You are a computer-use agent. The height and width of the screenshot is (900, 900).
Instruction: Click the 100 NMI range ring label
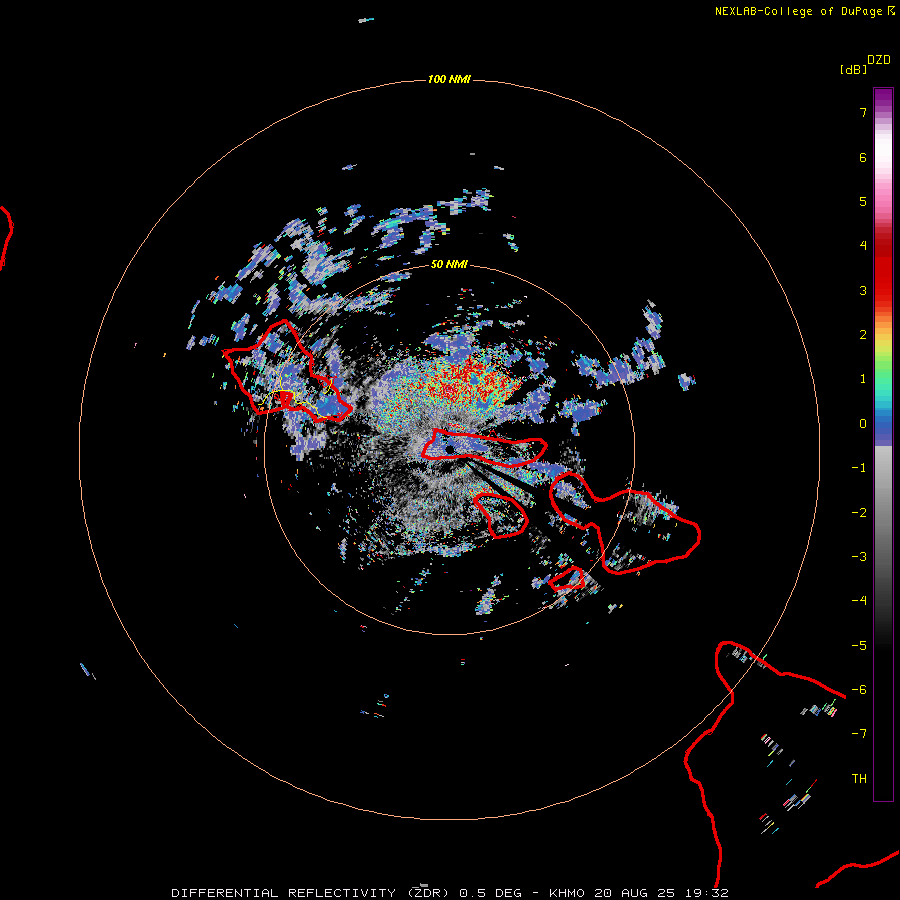(x=449, y=79)
